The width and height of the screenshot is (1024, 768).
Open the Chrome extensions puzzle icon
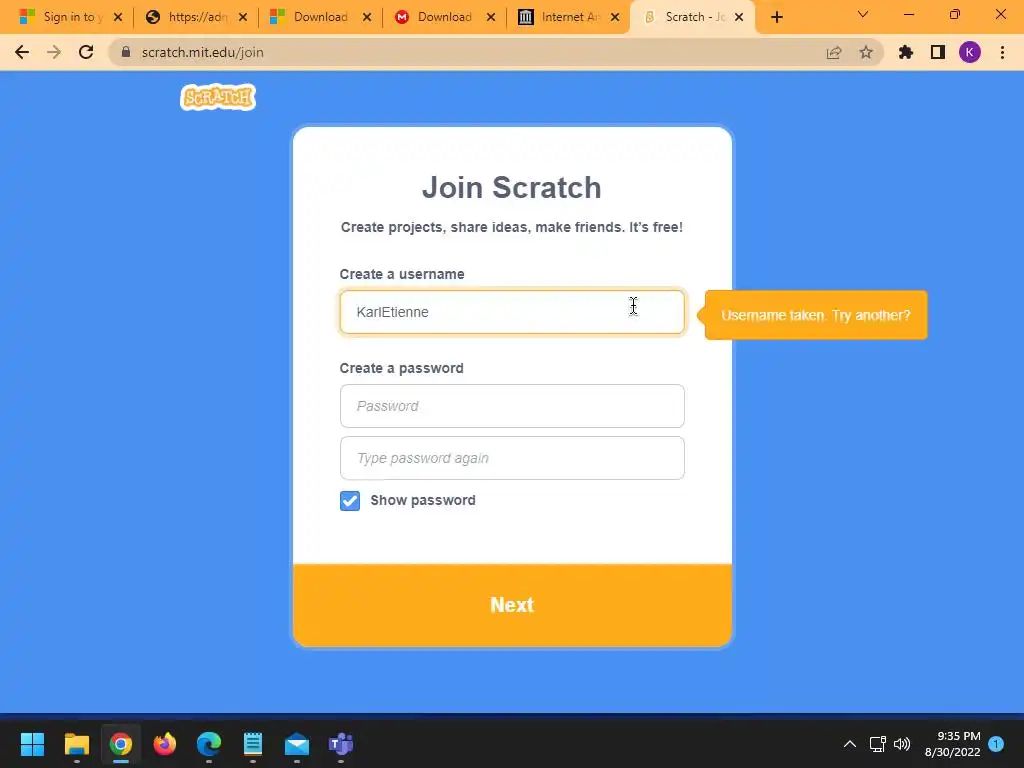[x=906, y=52]
